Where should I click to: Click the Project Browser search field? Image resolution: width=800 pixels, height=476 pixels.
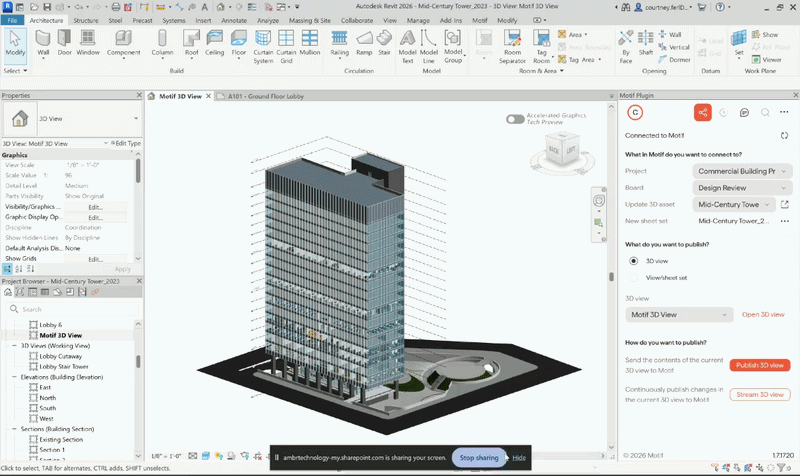click(x=73, y=309)
